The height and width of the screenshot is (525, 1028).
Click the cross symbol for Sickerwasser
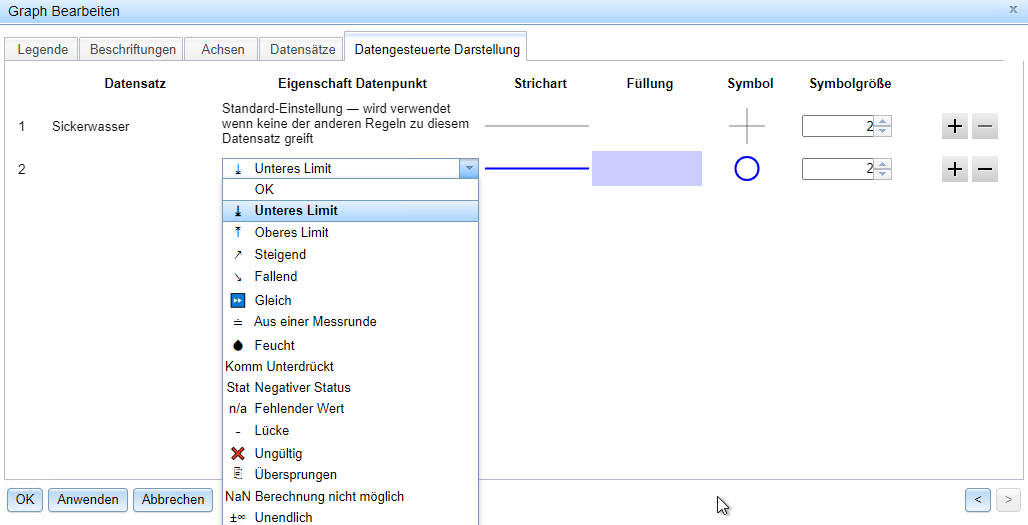point(747,125)
